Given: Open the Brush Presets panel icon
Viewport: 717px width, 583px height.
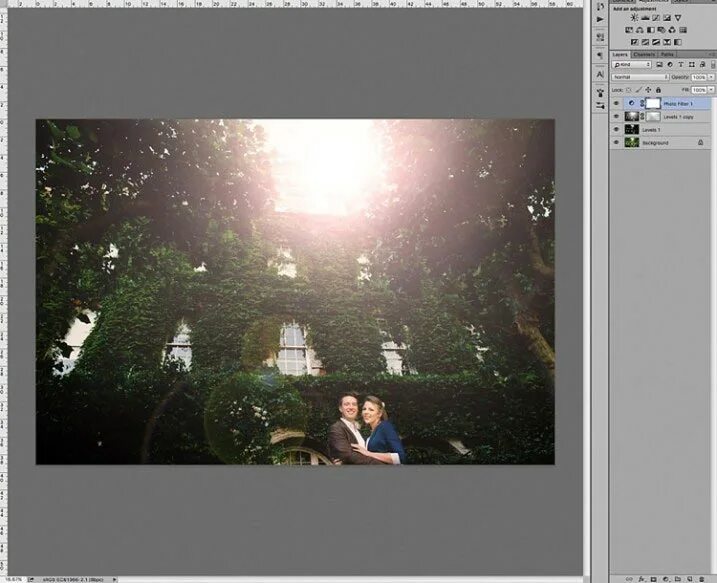Looking at the screenshot, I should (x=600, y=106).
